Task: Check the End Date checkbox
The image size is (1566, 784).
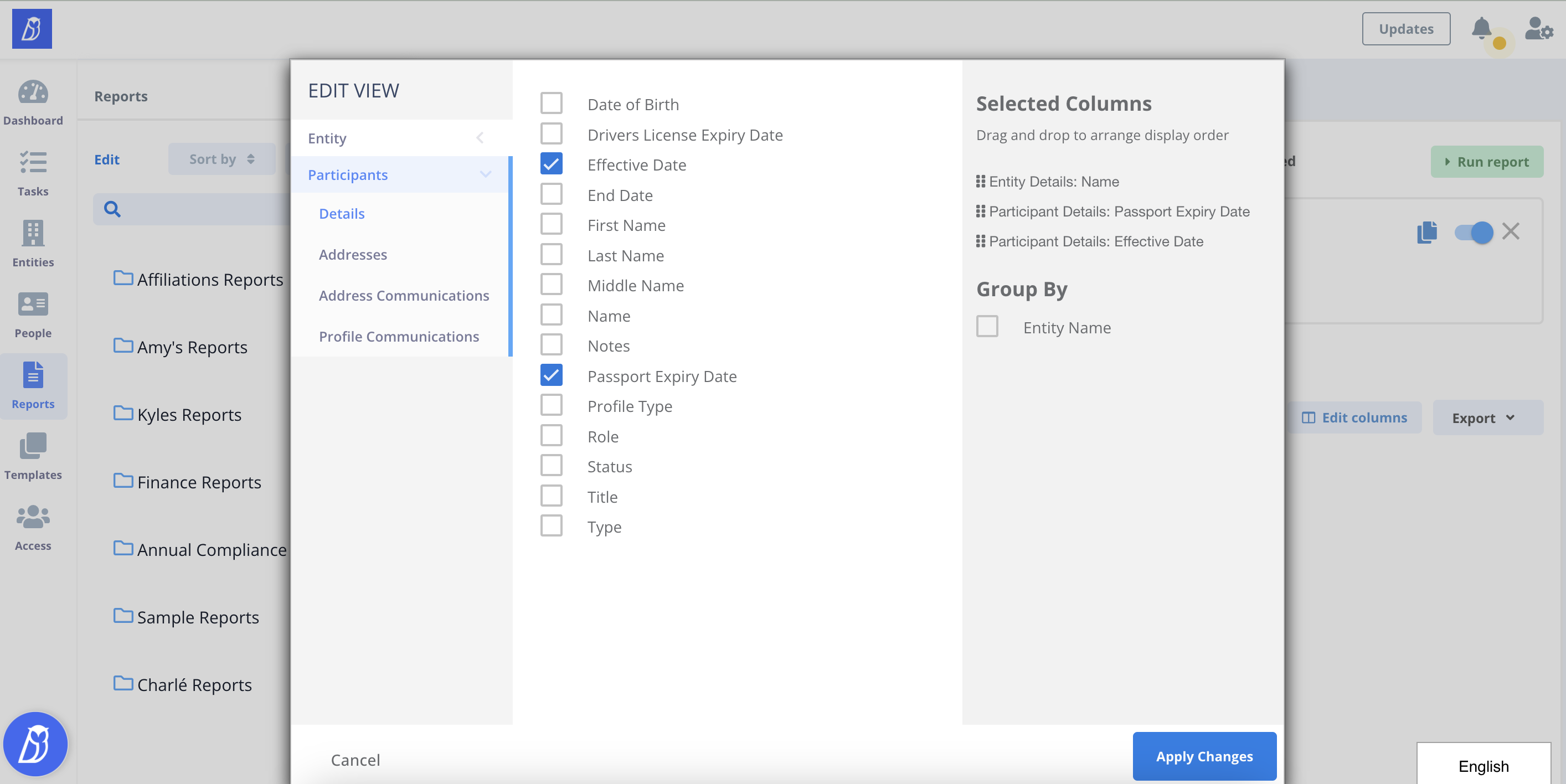Action: [x=552, y=194]
